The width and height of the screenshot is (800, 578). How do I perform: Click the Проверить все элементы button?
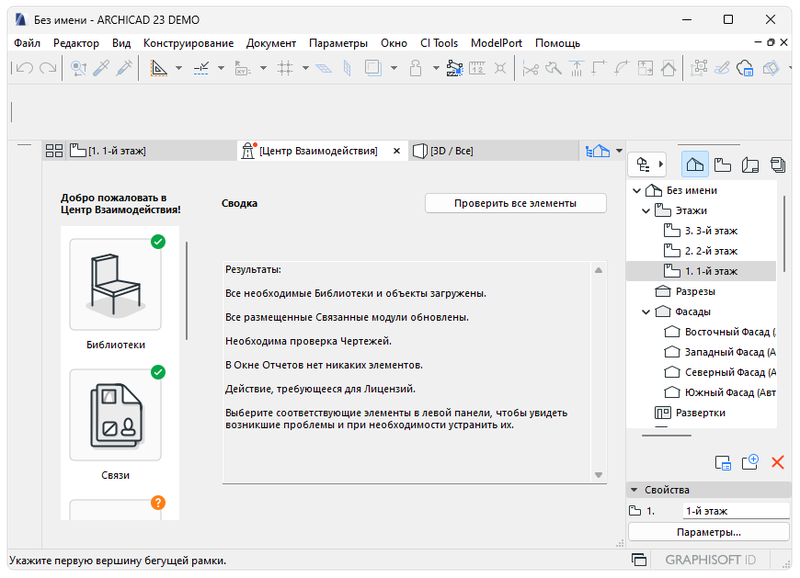click(x=515, y=203)
